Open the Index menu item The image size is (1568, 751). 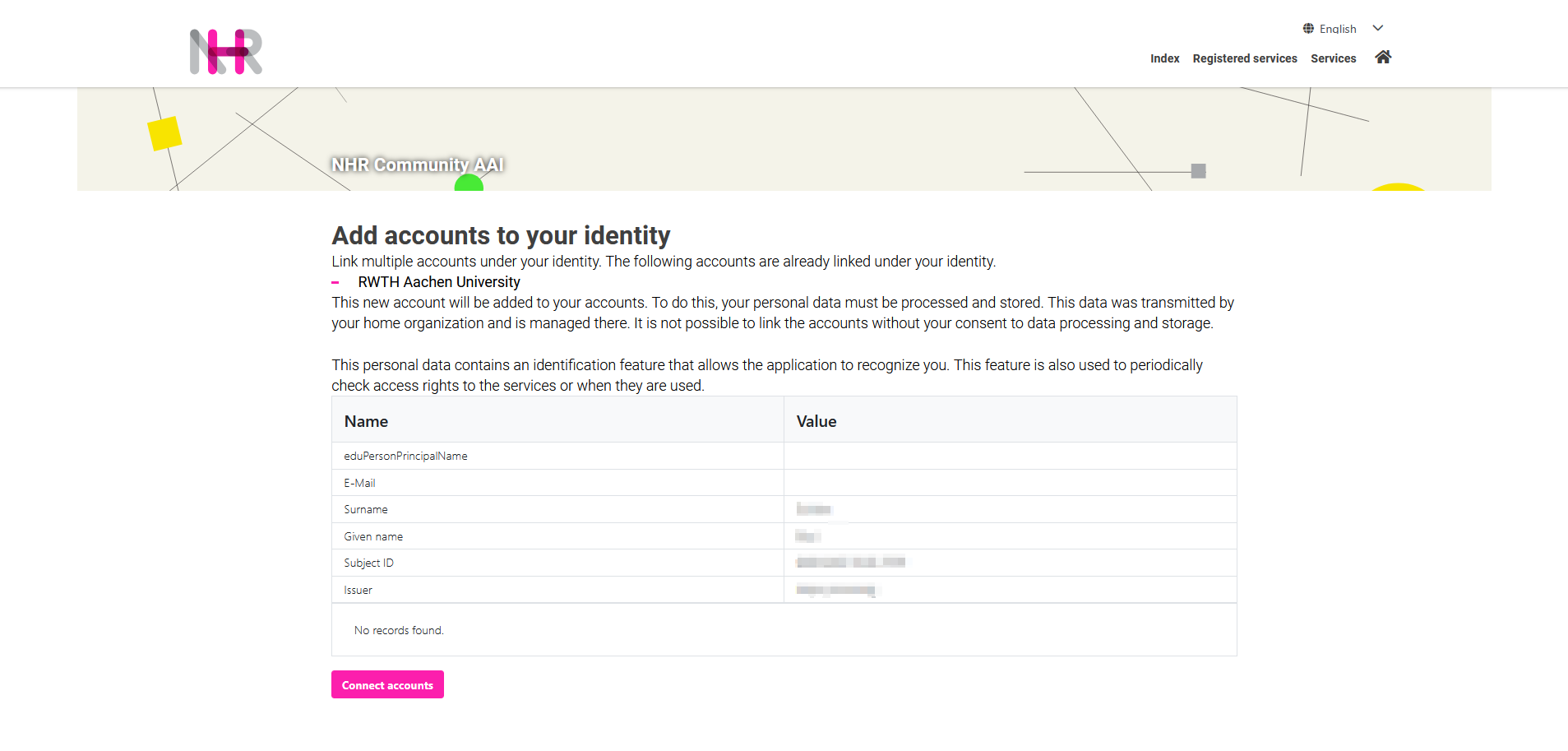(1164, 58)
